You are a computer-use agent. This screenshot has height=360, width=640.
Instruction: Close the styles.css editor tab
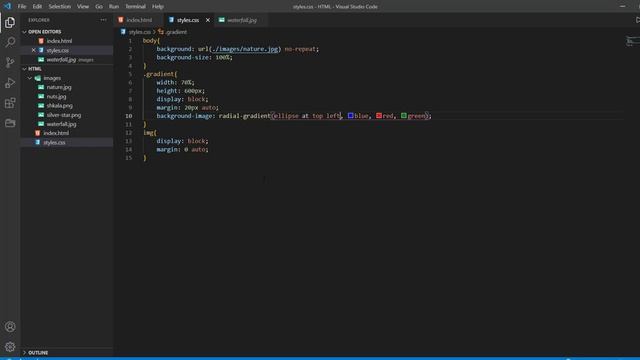point(208,20)
